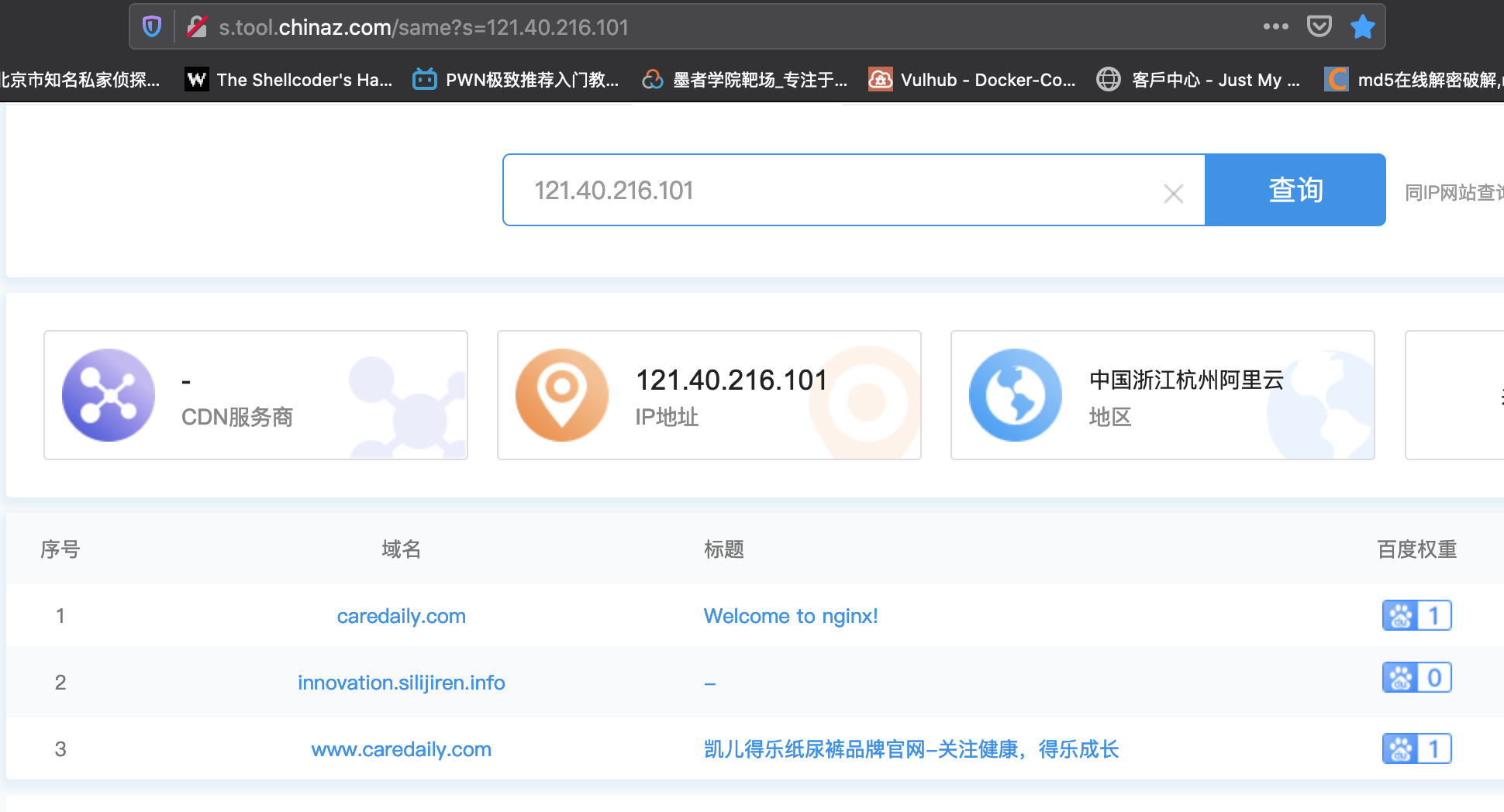This screenshot has height=812, width=1504.
Task: Open md5在线解密破解 bookmark
Action: (x=1414, y=79)
